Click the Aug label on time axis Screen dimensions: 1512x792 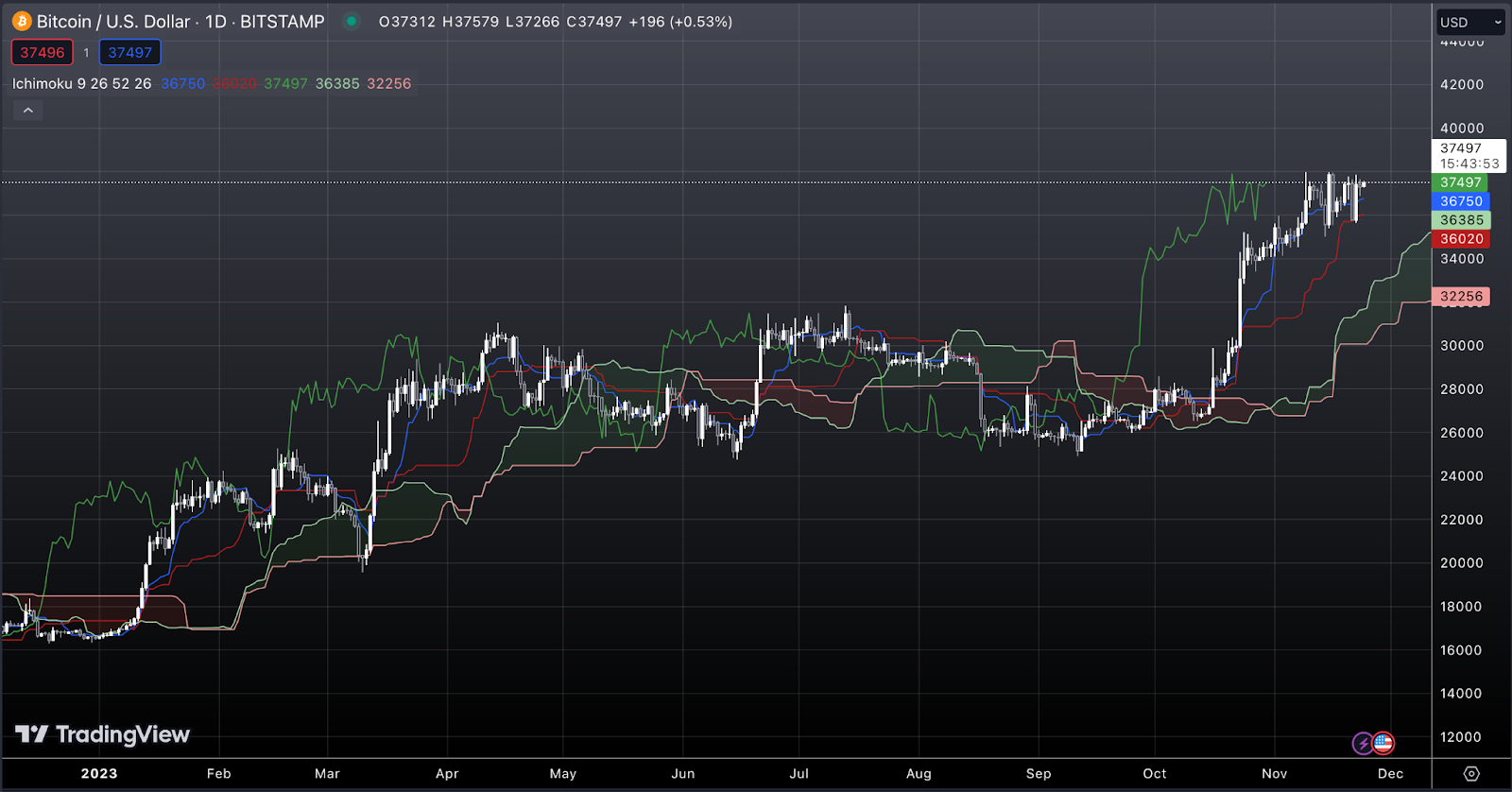coord(919,773)
